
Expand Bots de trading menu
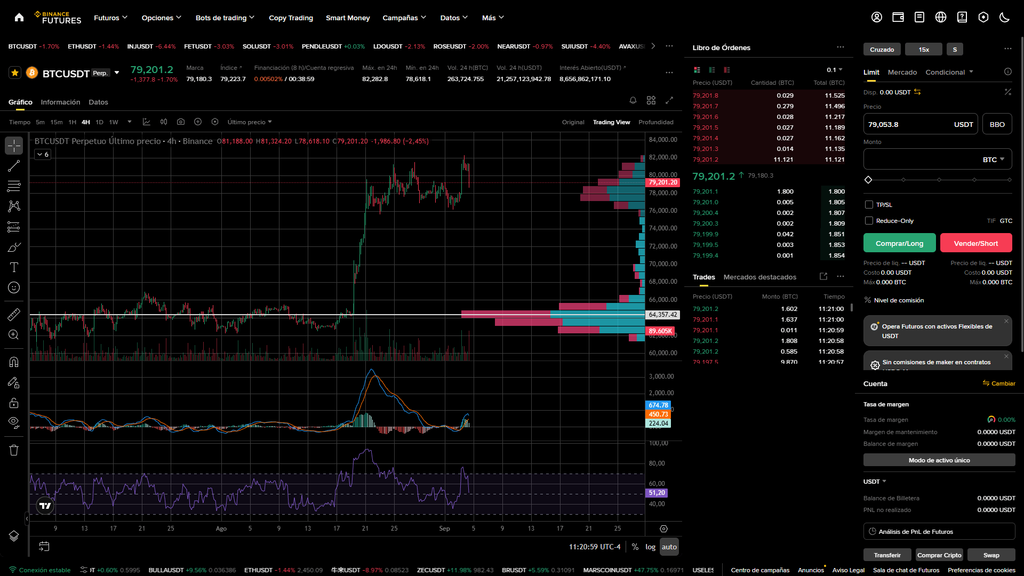[225, 18]
